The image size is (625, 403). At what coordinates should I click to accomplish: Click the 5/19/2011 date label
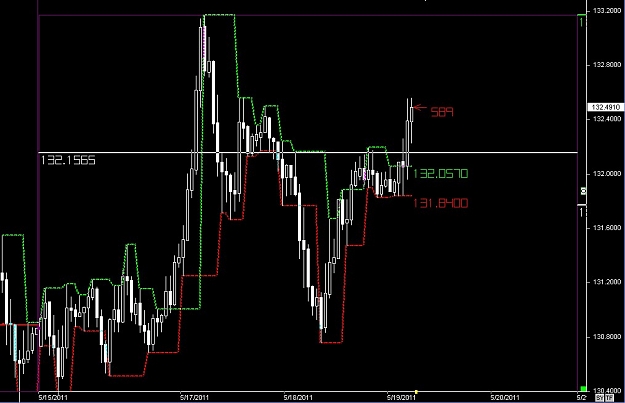(401, 398)
